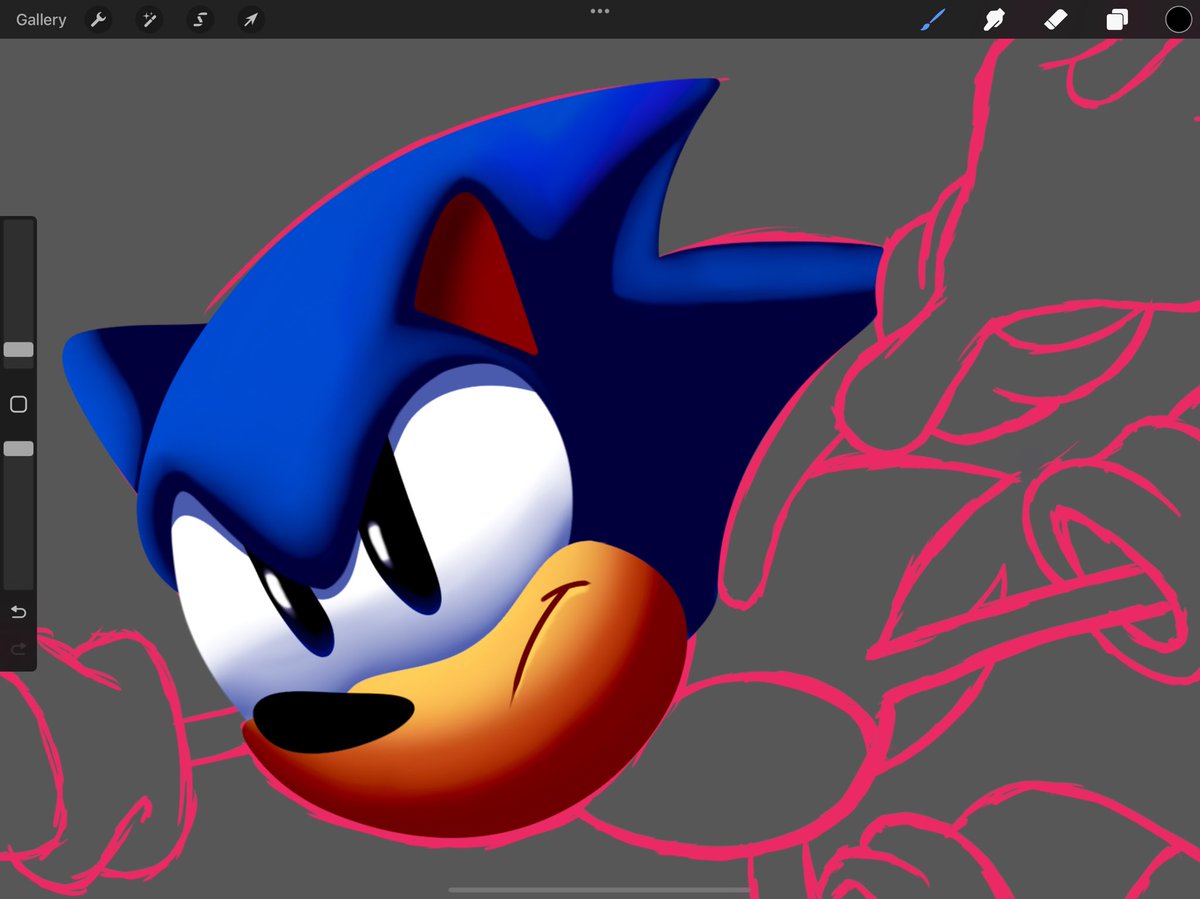Activate the Selection tool
The height and width of the screenshot is (899, 1200).
(x=200, y=19)
